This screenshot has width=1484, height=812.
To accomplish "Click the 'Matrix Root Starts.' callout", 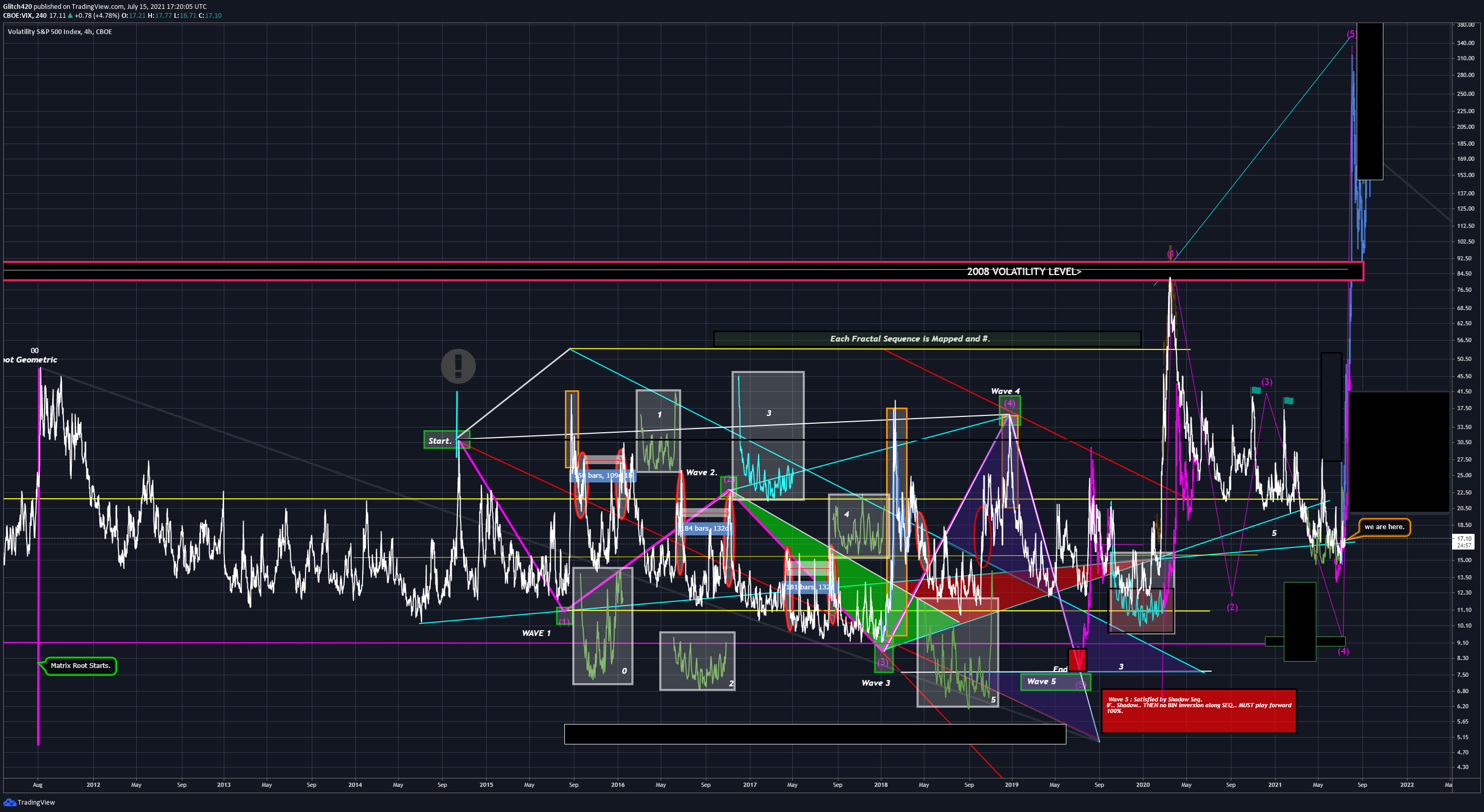I will (80, 666).
